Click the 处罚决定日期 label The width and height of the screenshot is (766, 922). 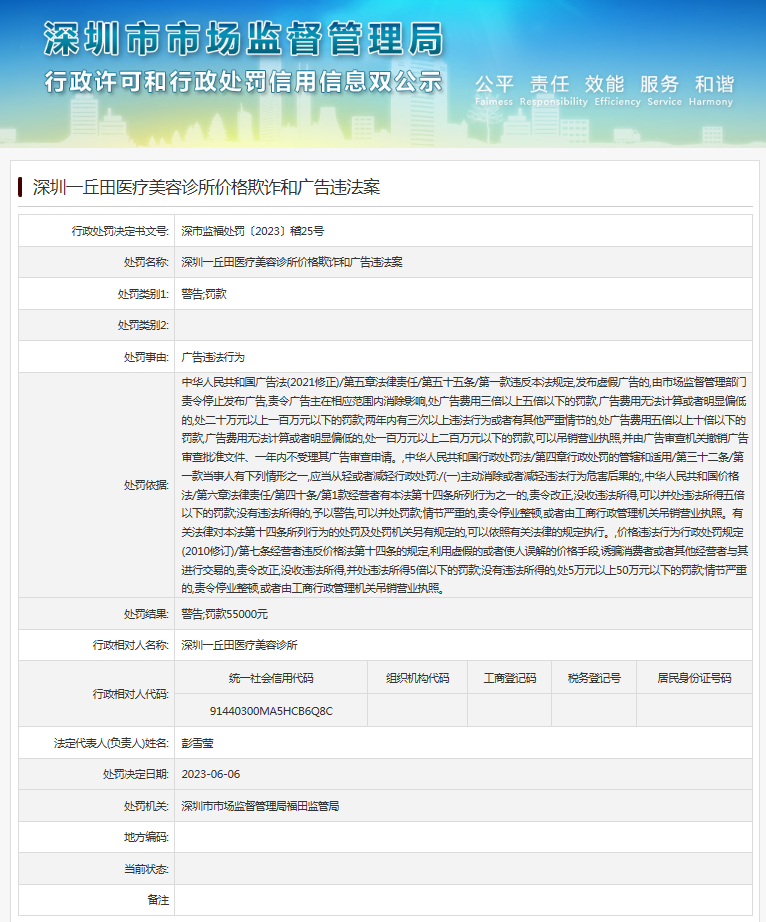point(136,774)
